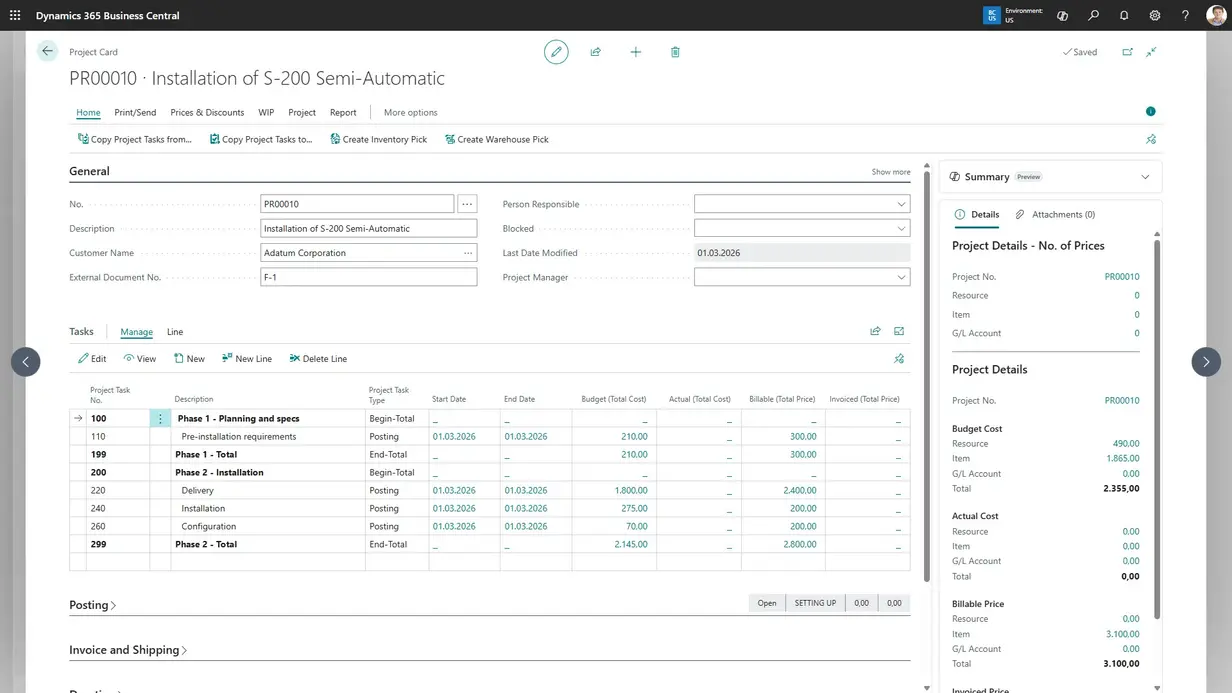This screenshot has height=693, width=1232.
Task: Open Copilot icon in top bar
Action: [x=1063, y=16]
